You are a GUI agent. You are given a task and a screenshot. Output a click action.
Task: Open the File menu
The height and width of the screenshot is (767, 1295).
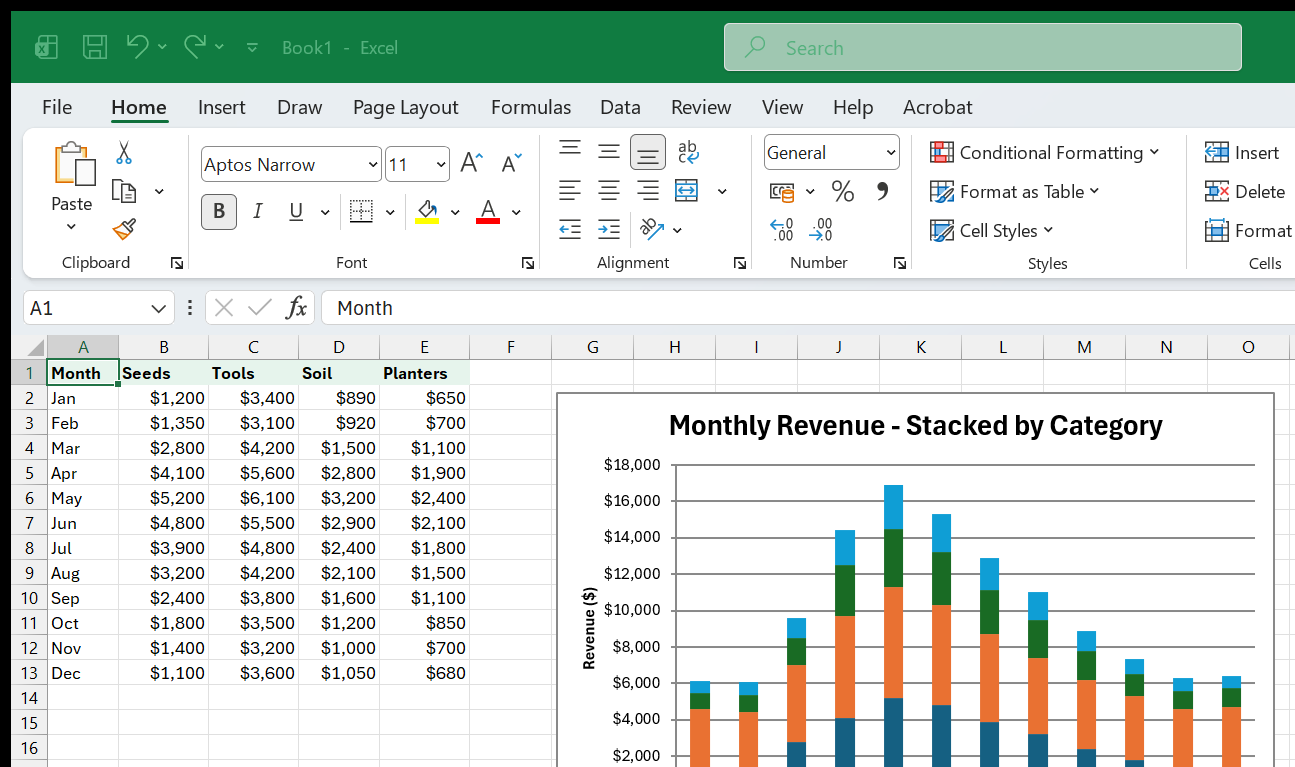57,107
